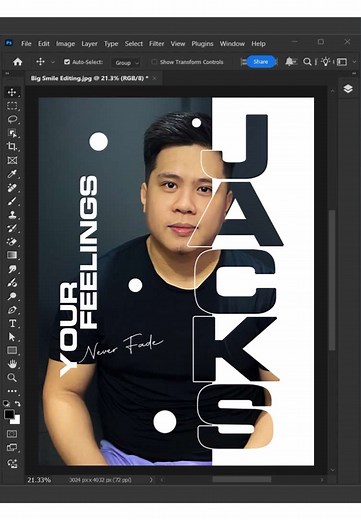This screenshot has width=361, height=520.
Task: Open the Filter menu
Action: [x=156, y=44]
